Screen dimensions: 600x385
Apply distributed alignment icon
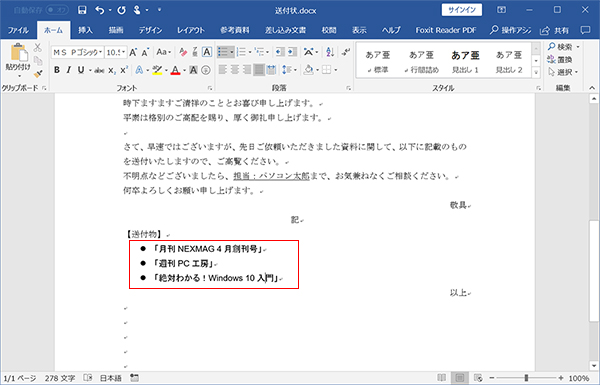(x=271, y=70)
